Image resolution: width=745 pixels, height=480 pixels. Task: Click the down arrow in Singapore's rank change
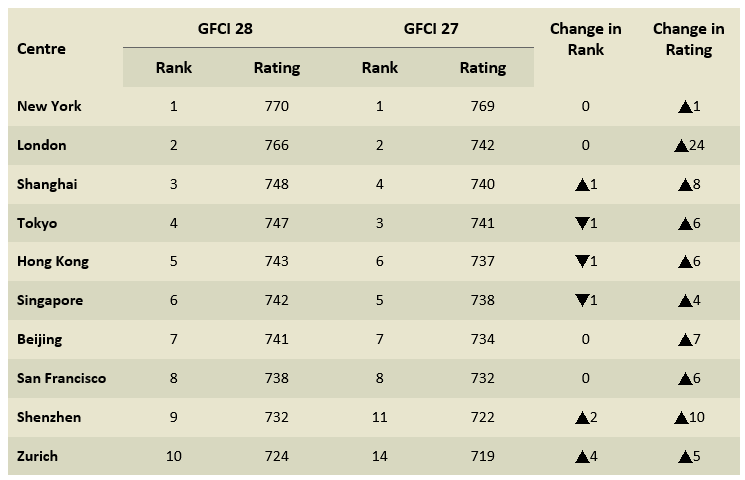(x=581, y=301)
